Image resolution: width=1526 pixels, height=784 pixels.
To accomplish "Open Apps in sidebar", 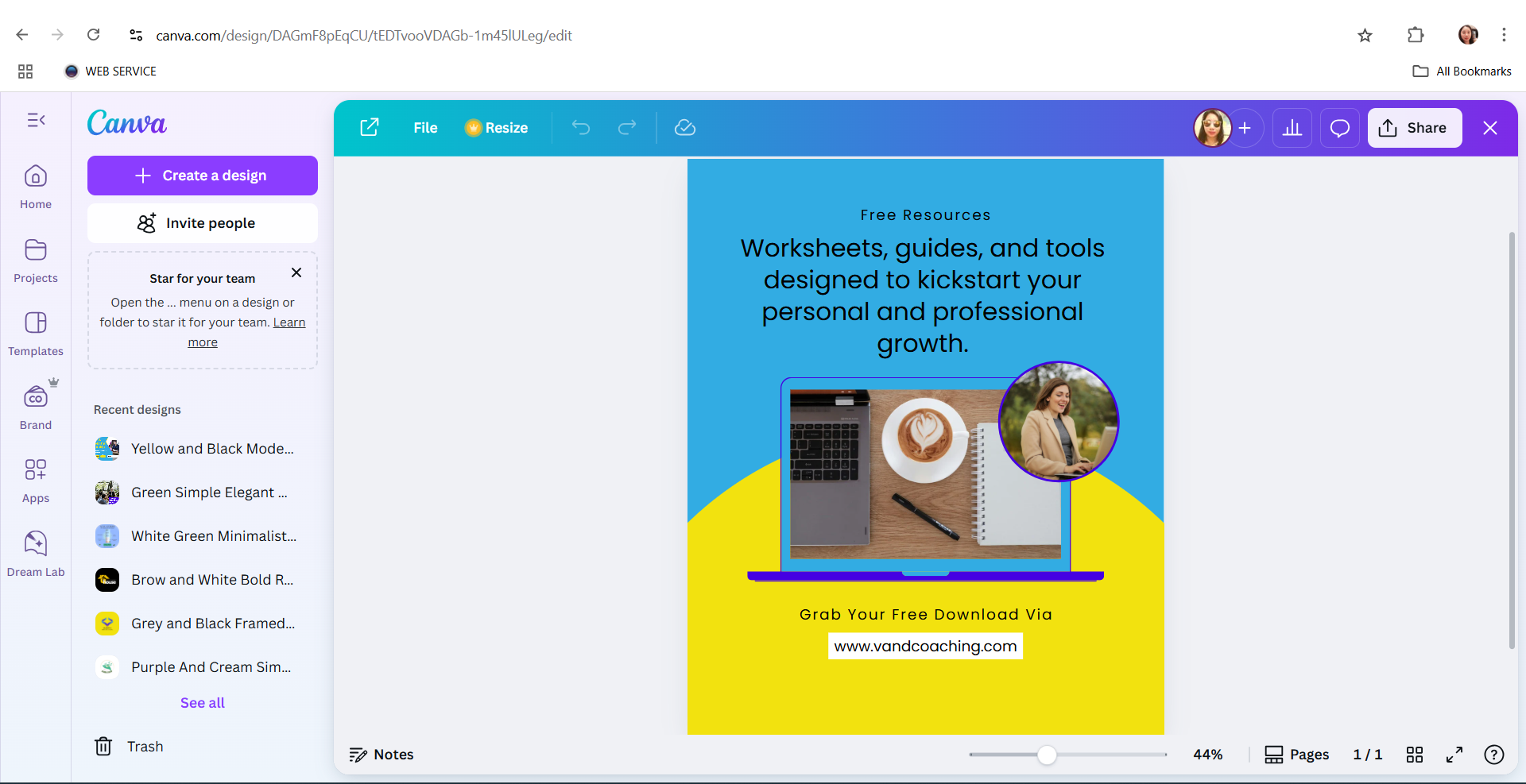I will [x=36, y=481].
